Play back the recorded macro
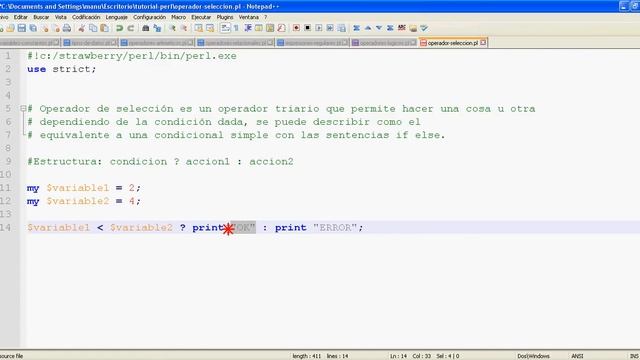 click(x=319, y=28)
